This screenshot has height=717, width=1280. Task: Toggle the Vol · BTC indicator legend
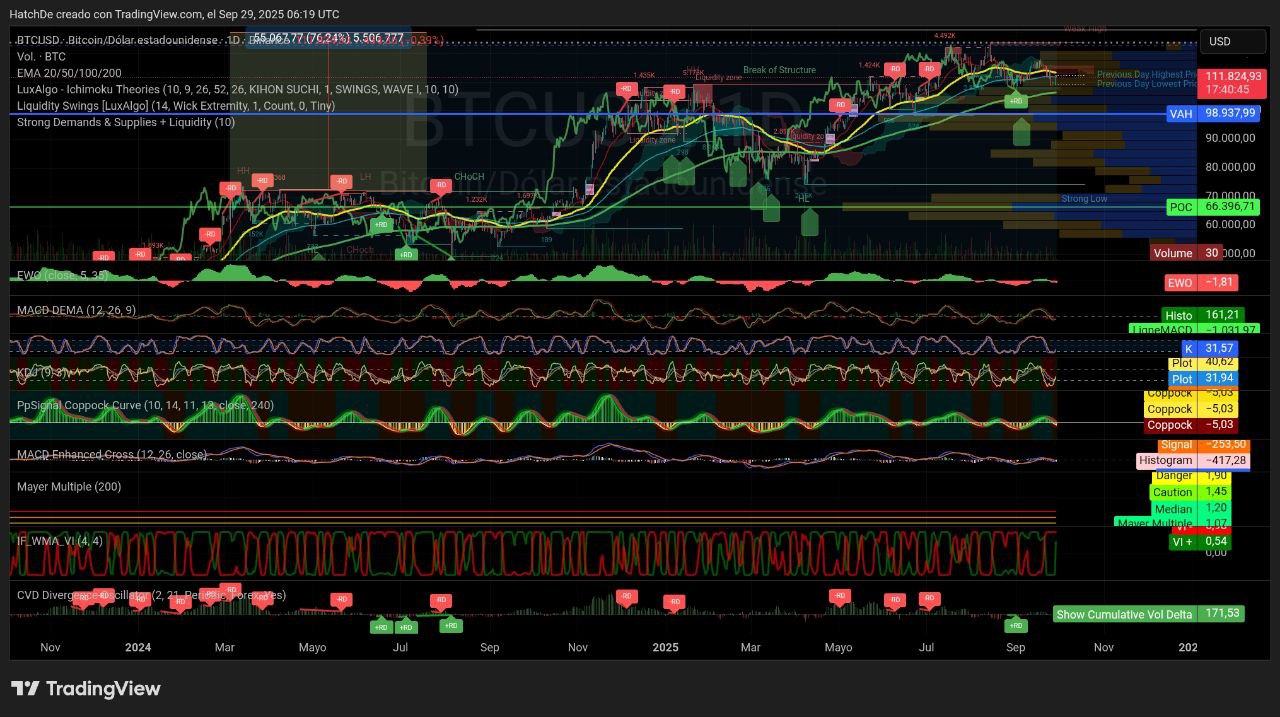(41, 57)
